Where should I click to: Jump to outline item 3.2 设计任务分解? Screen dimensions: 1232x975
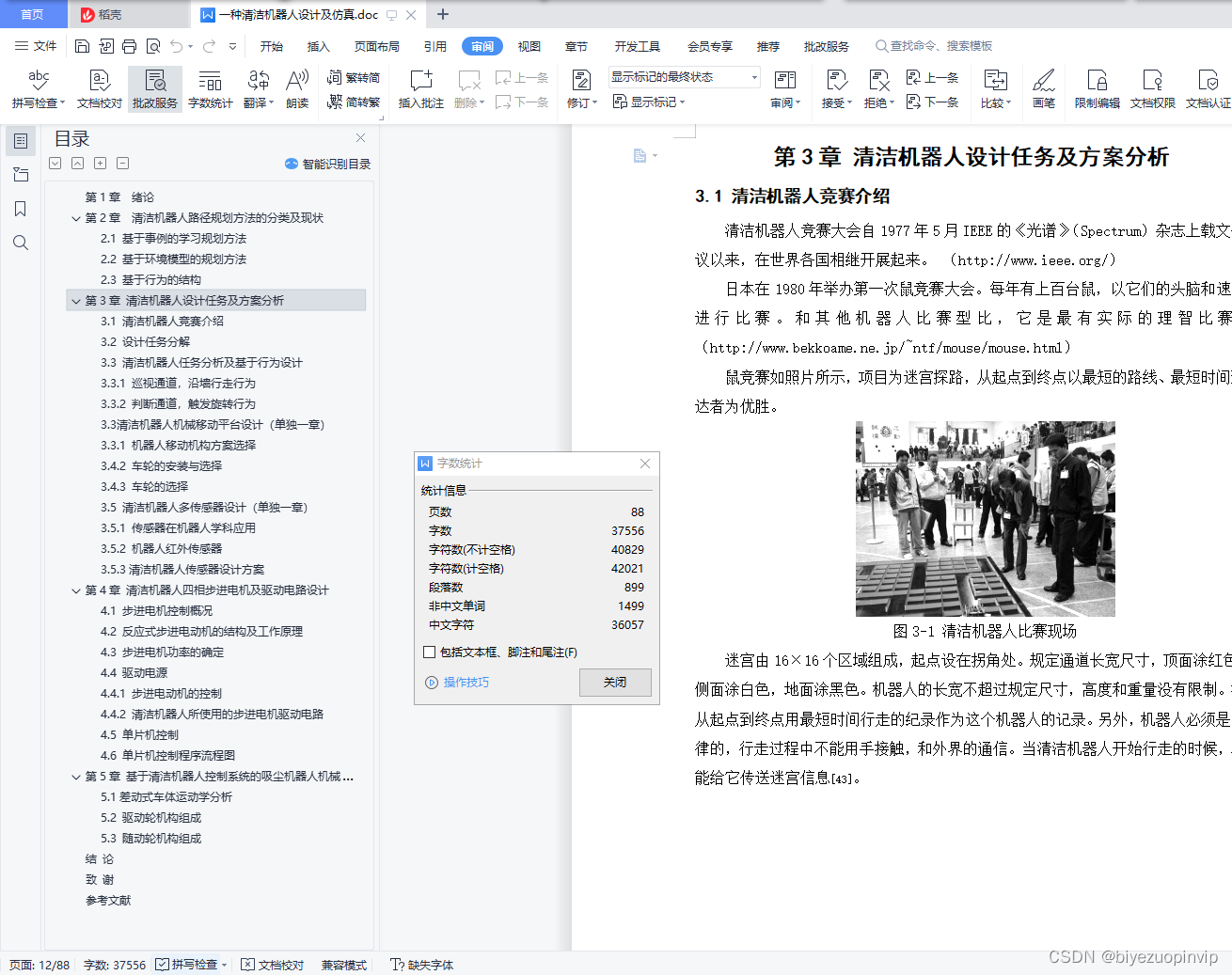click(x=145, y=342)
